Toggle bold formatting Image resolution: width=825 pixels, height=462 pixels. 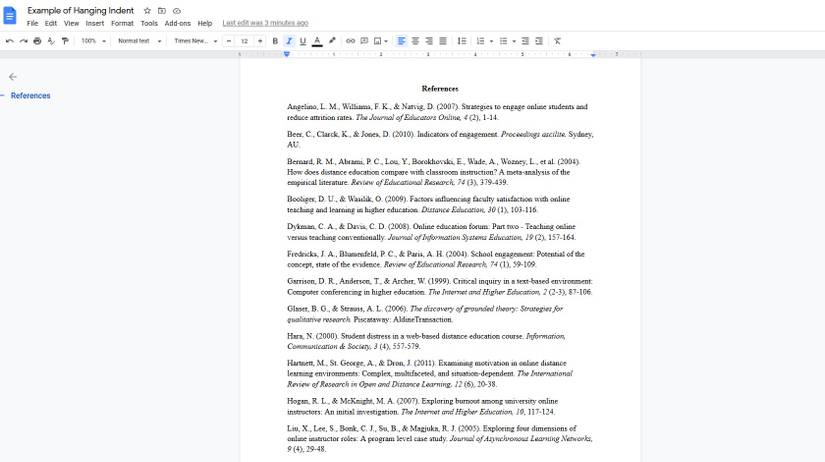[x=275, y=41]
